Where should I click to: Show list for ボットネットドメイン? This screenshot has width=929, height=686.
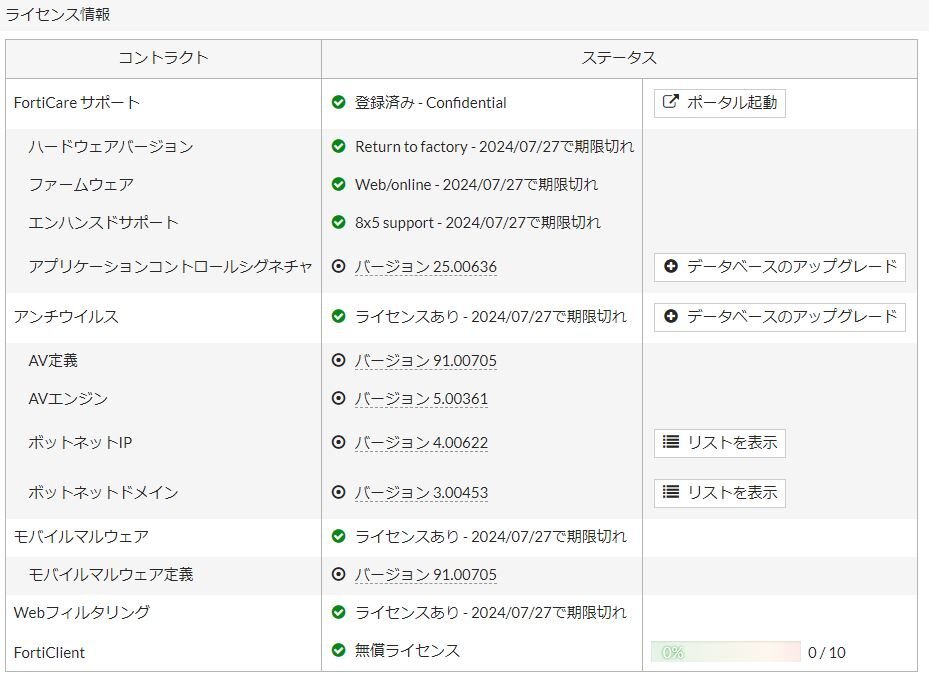pos(719,493)
